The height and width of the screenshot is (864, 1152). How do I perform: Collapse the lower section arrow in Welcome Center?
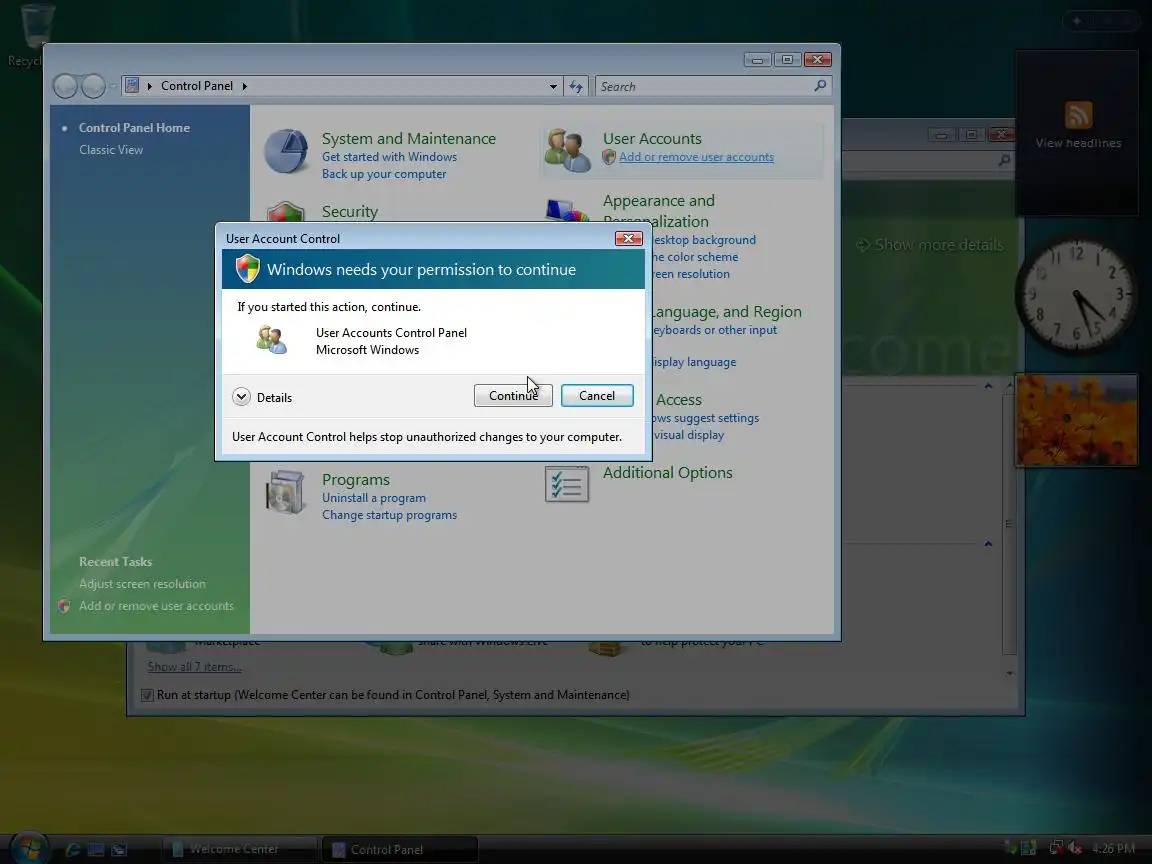pos(988,544)
